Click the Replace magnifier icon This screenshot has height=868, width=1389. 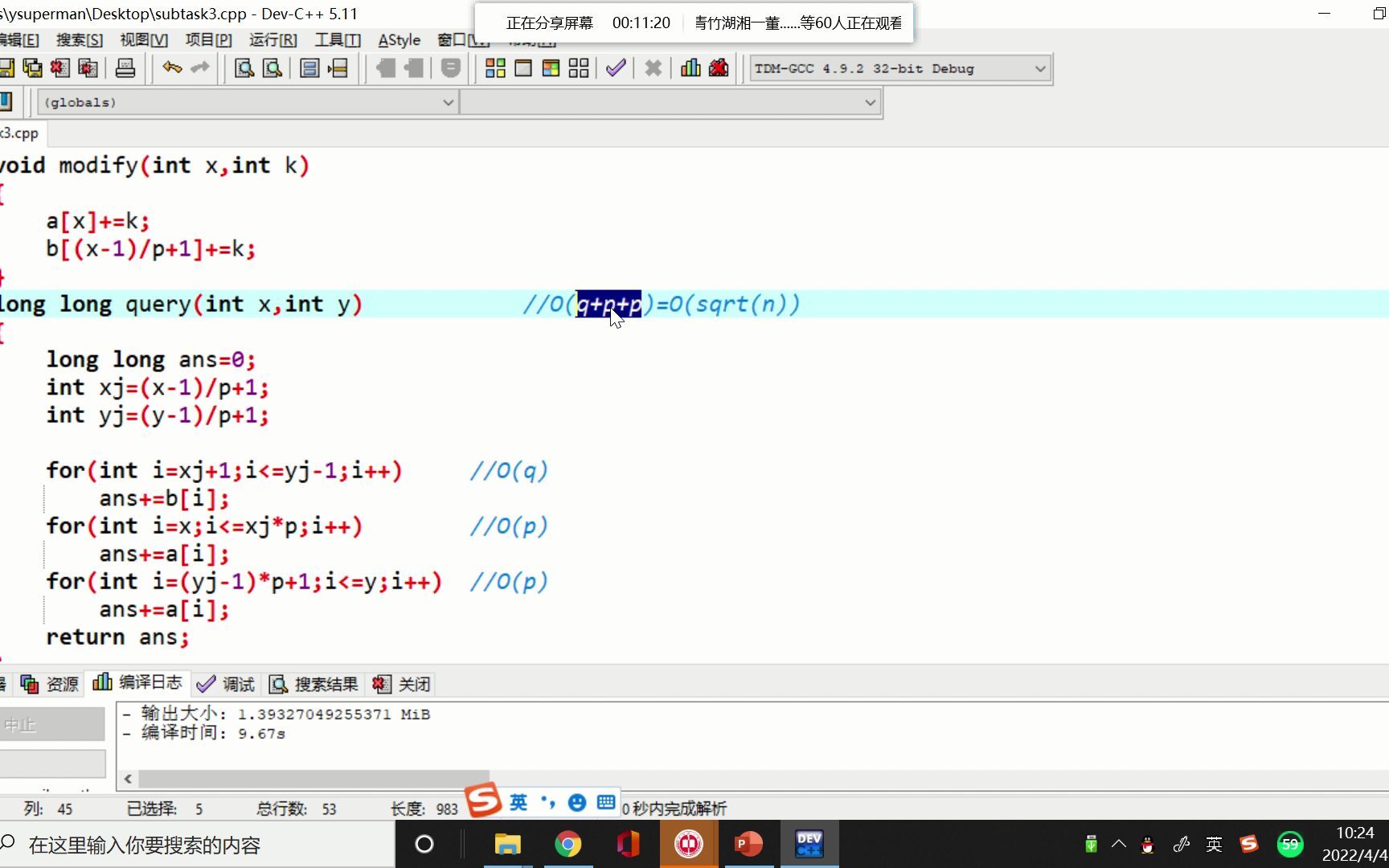(272, 68)
